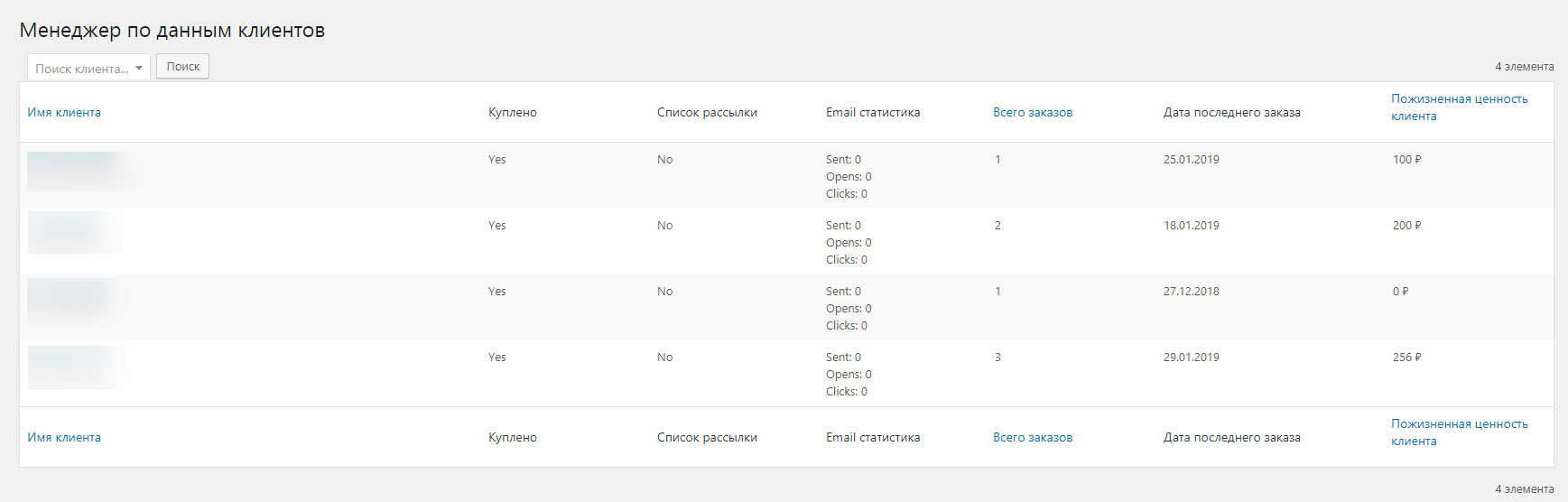This screenshot has width=1568, height=502.
Task: Sort by Имя клиента in table header
Action: 64,113
